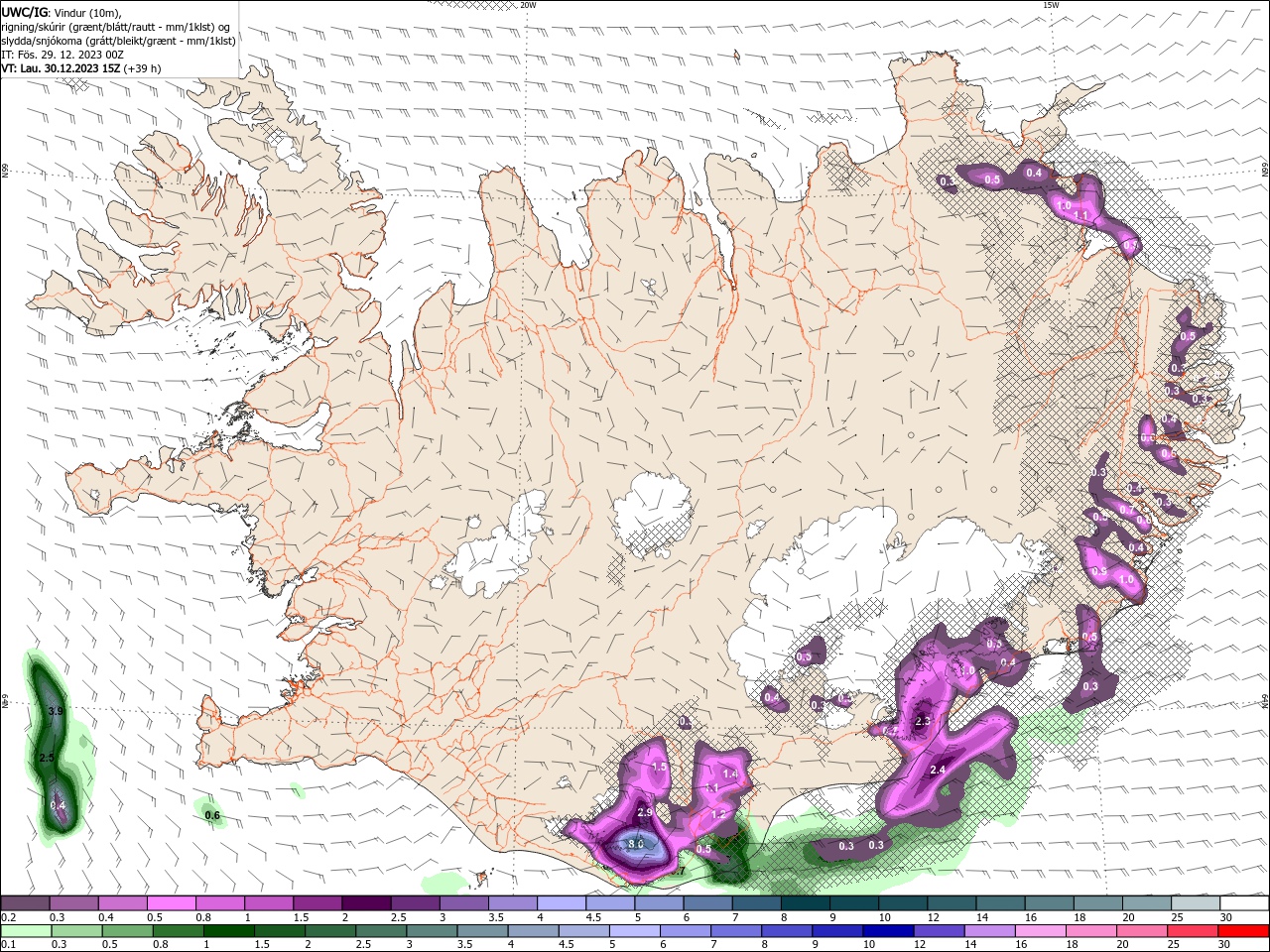
Task: Click the black 0.6 value over southwest sea
Action: (x=211, y=816)
